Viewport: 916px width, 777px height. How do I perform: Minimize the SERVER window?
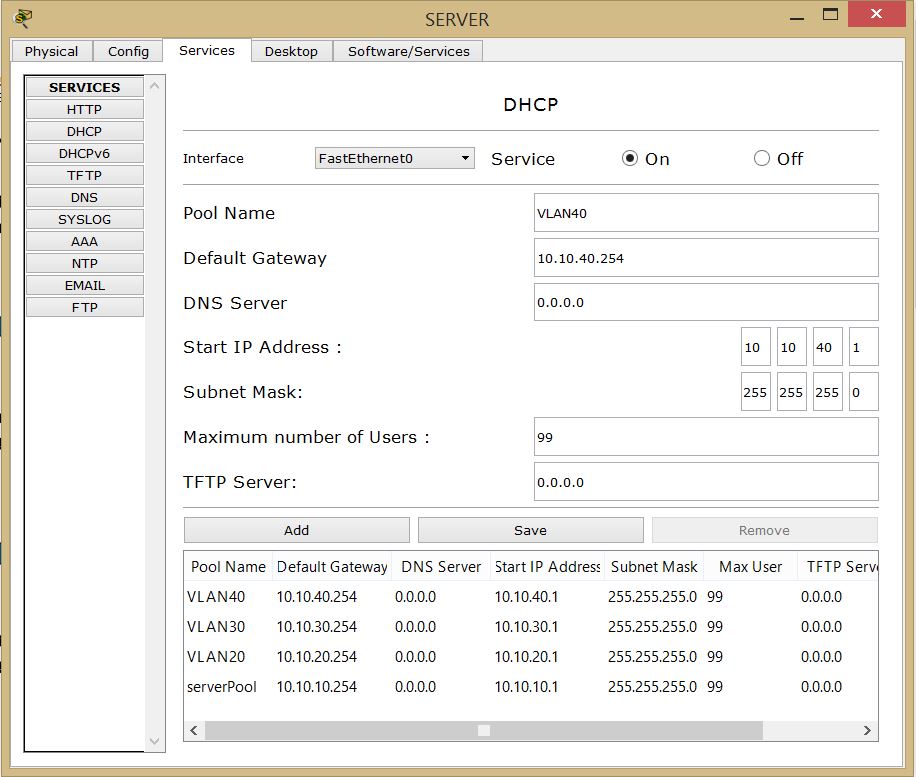pos(797,17)
